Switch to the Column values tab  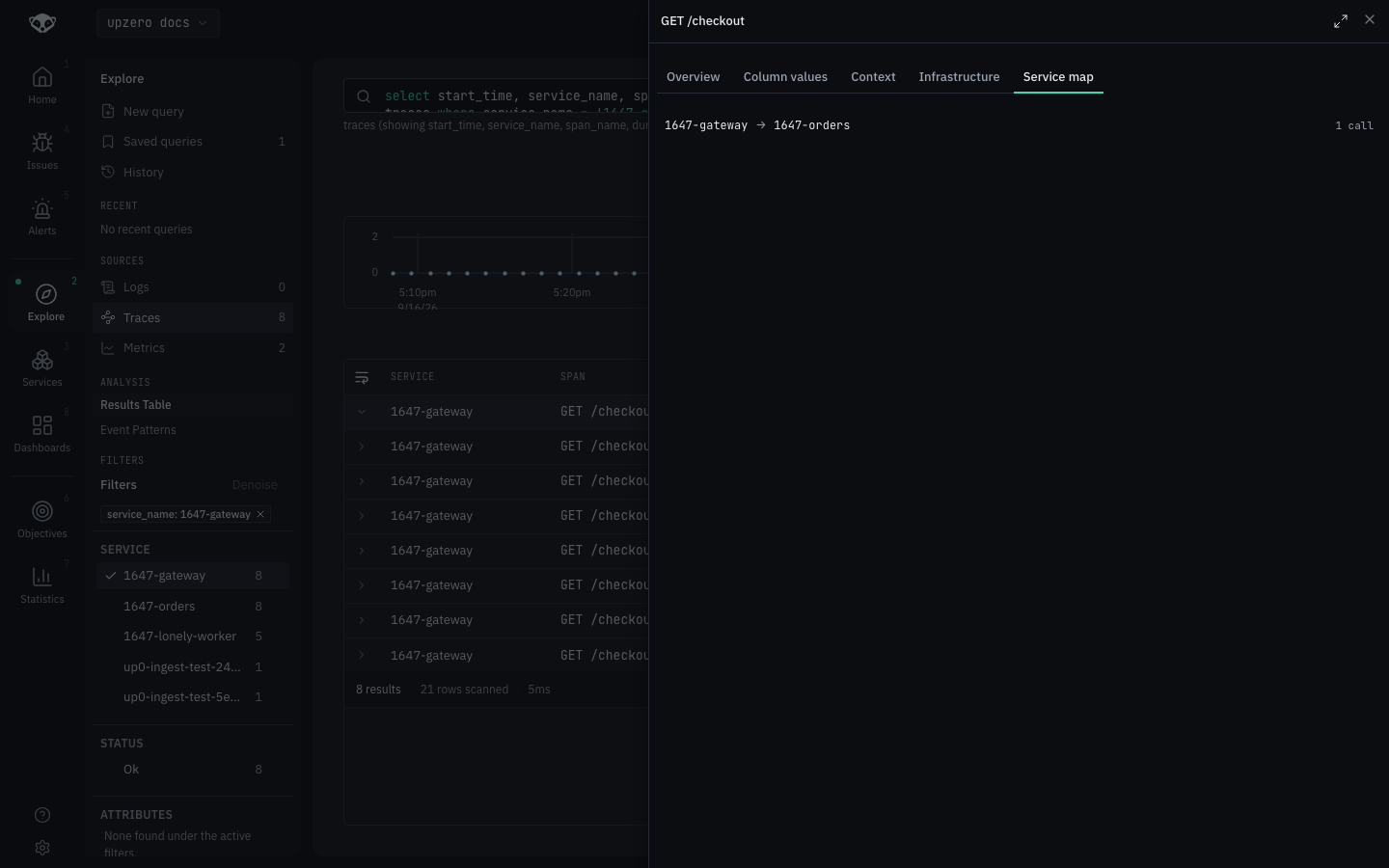pyautogui.click(x=785, y=77)
